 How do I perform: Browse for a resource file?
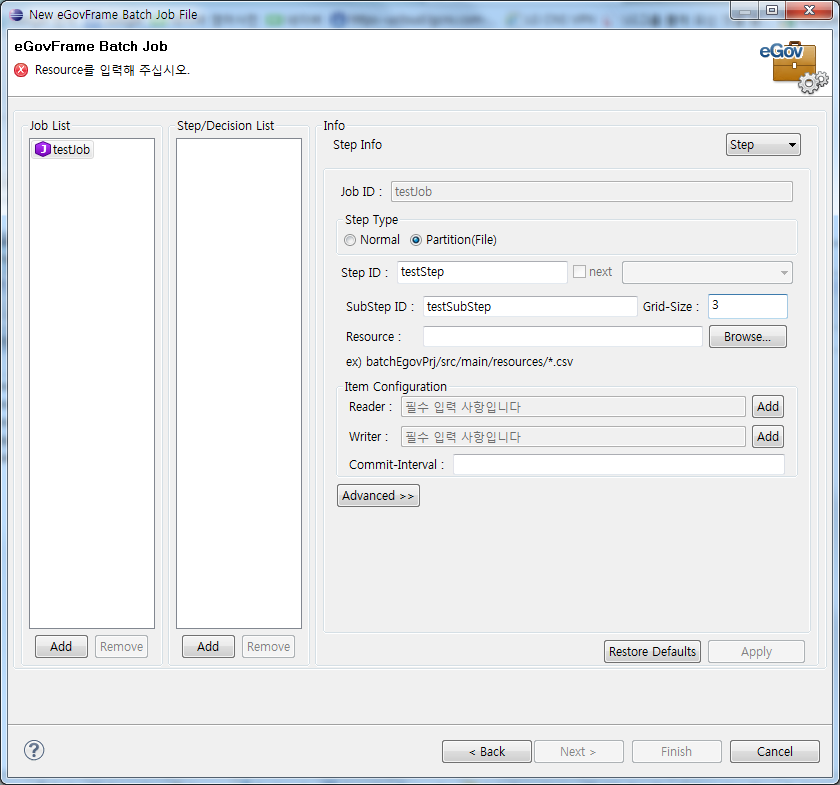(x=747, y=337)
